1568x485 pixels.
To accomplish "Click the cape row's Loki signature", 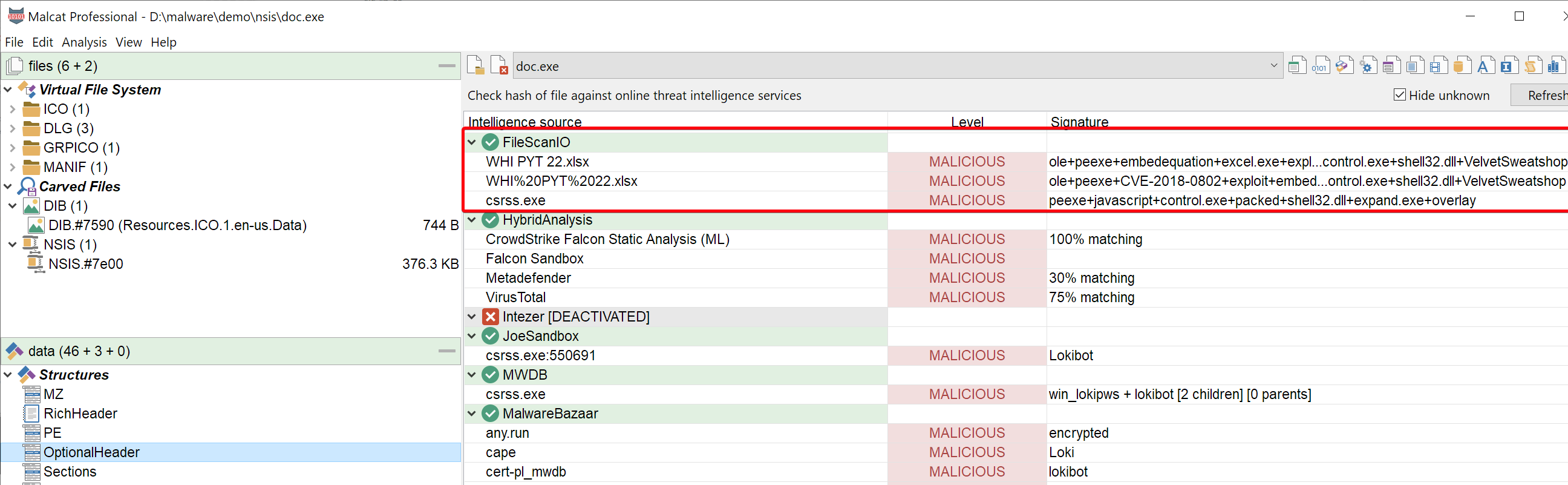I will tap(1061, 452).
